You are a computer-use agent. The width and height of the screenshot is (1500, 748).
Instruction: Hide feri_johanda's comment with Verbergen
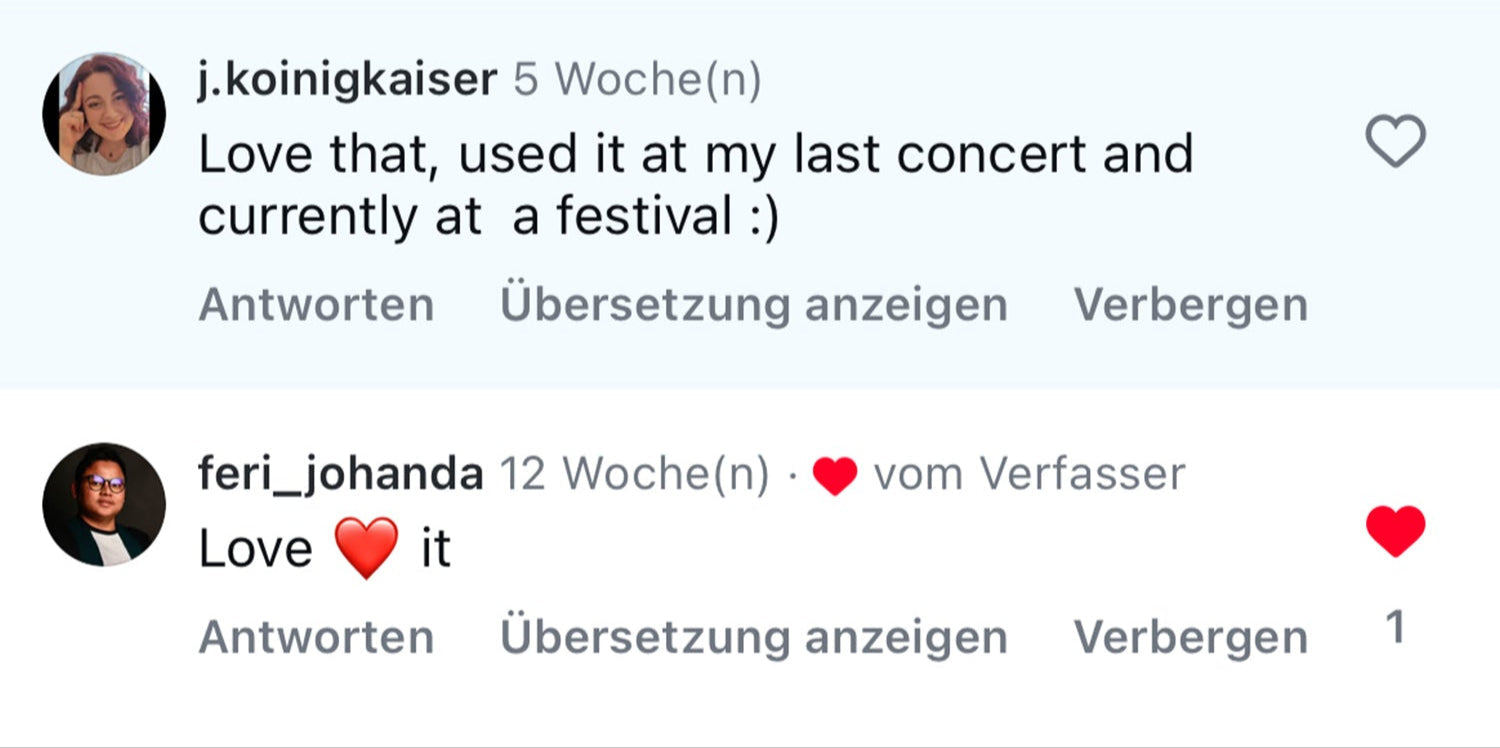pos(1191,637)
